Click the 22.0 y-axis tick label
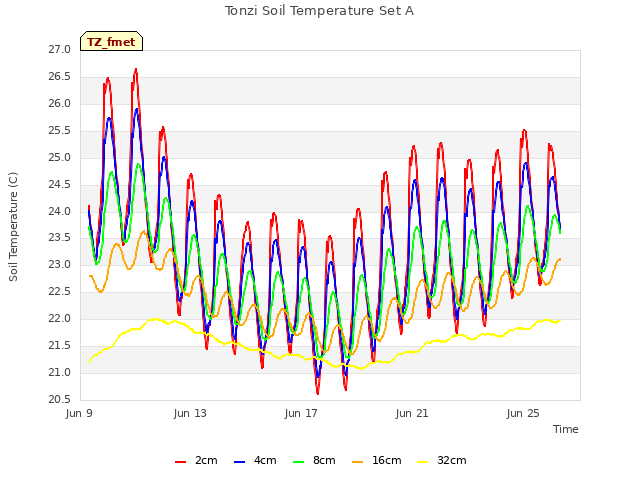This screenshot has height=480, width=640. point(60,319)
